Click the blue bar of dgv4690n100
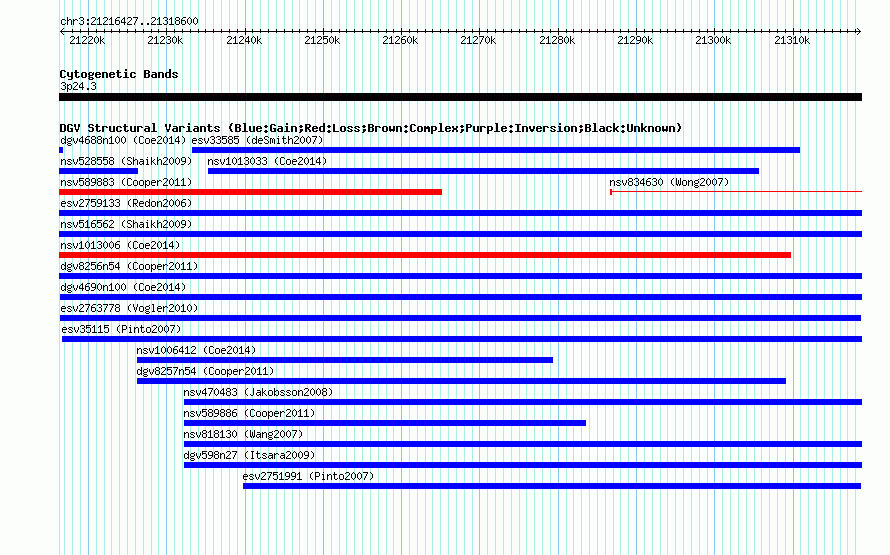The height and width of the screenshot is (555, 890). click(460, 297)
